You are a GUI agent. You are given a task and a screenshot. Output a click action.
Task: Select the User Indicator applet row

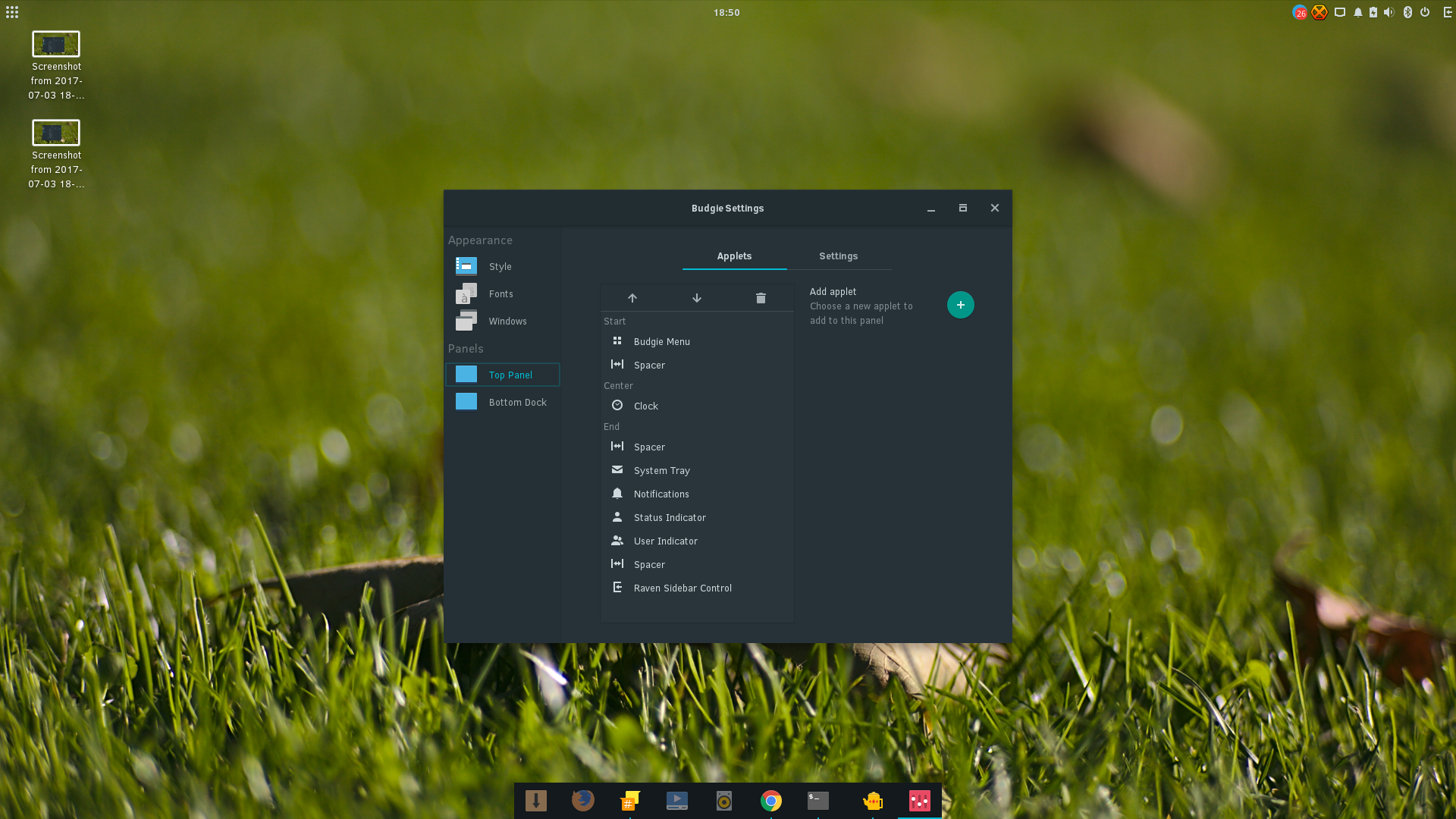click(x=697, y=541)
